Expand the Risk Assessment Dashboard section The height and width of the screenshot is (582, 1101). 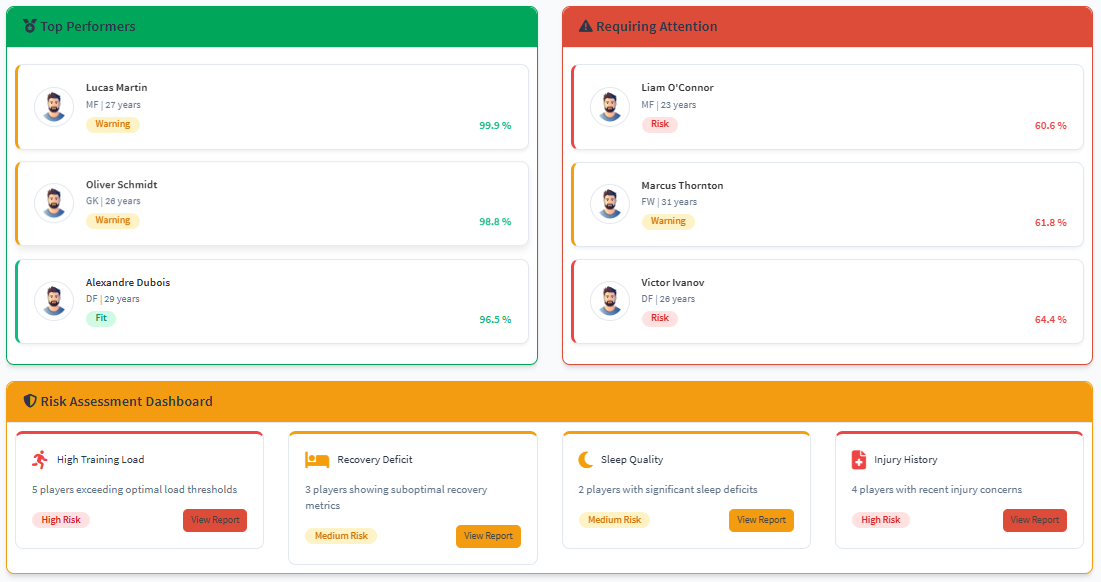tap(550, 401)
